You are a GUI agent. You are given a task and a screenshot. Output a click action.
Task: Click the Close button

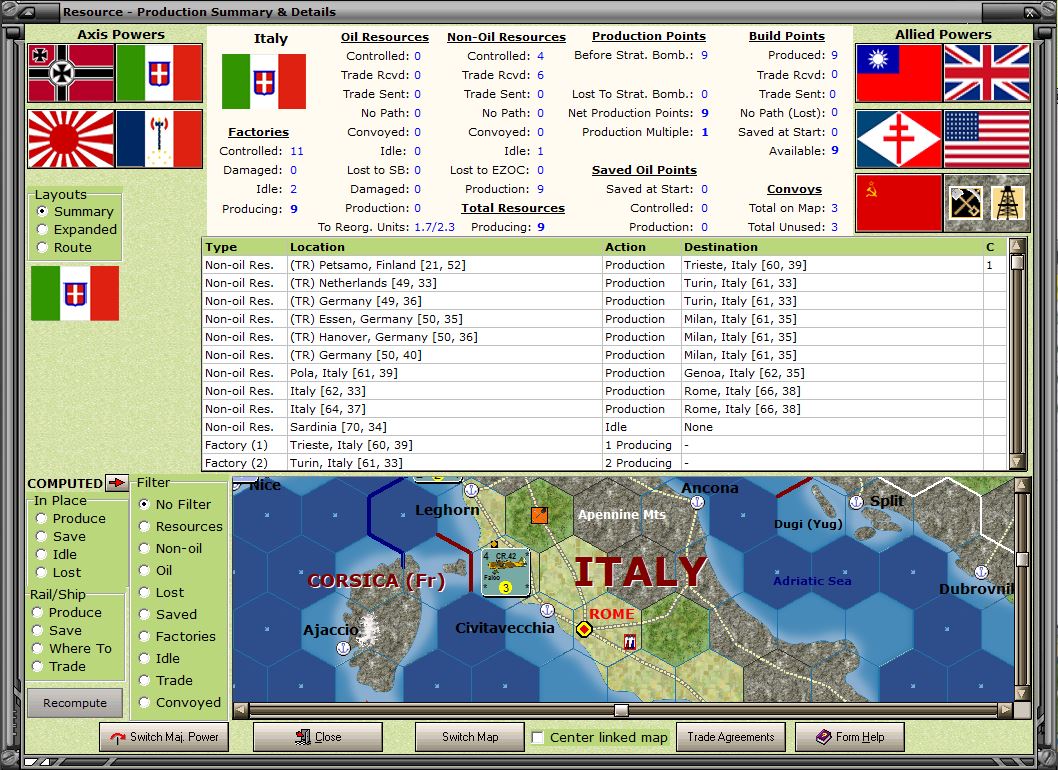coord(318,737)
